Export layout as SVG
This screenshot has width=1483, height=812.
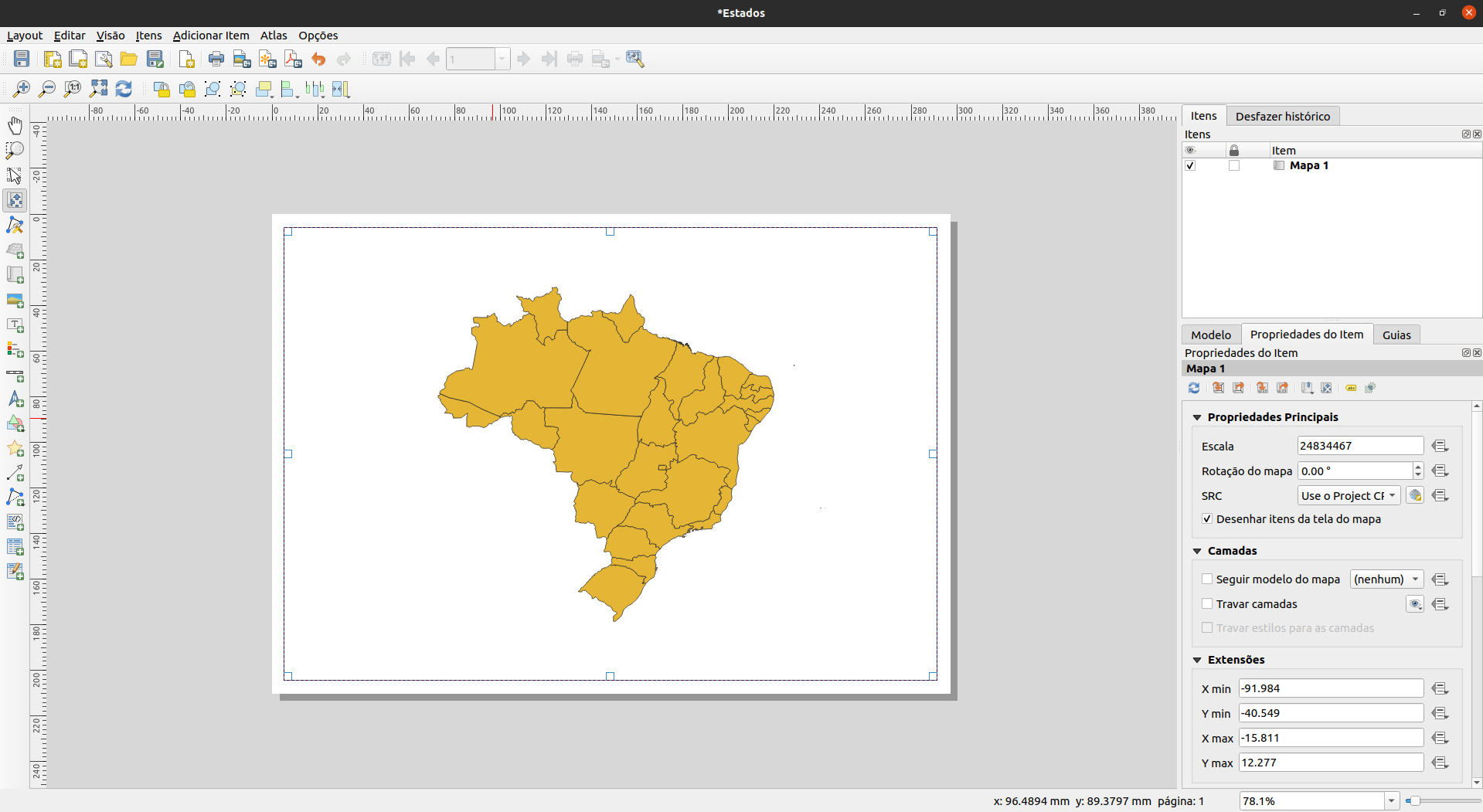click(x=267, y=59)
